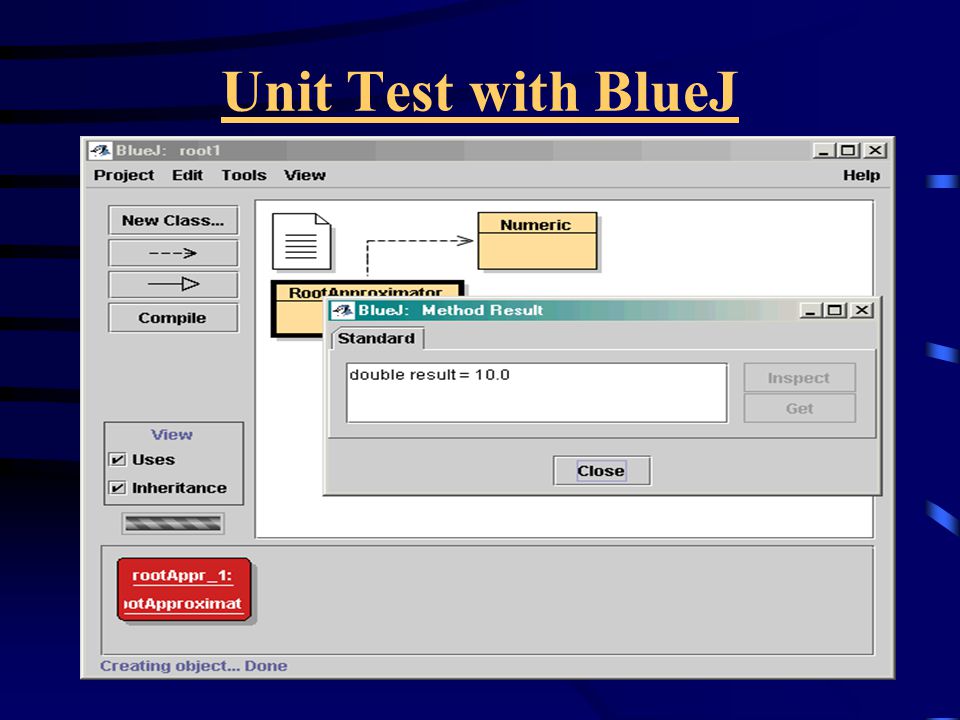960x720 pixels.
Task: Click the 'BlueJ: root1' title bar text
Action: point(168,150)
